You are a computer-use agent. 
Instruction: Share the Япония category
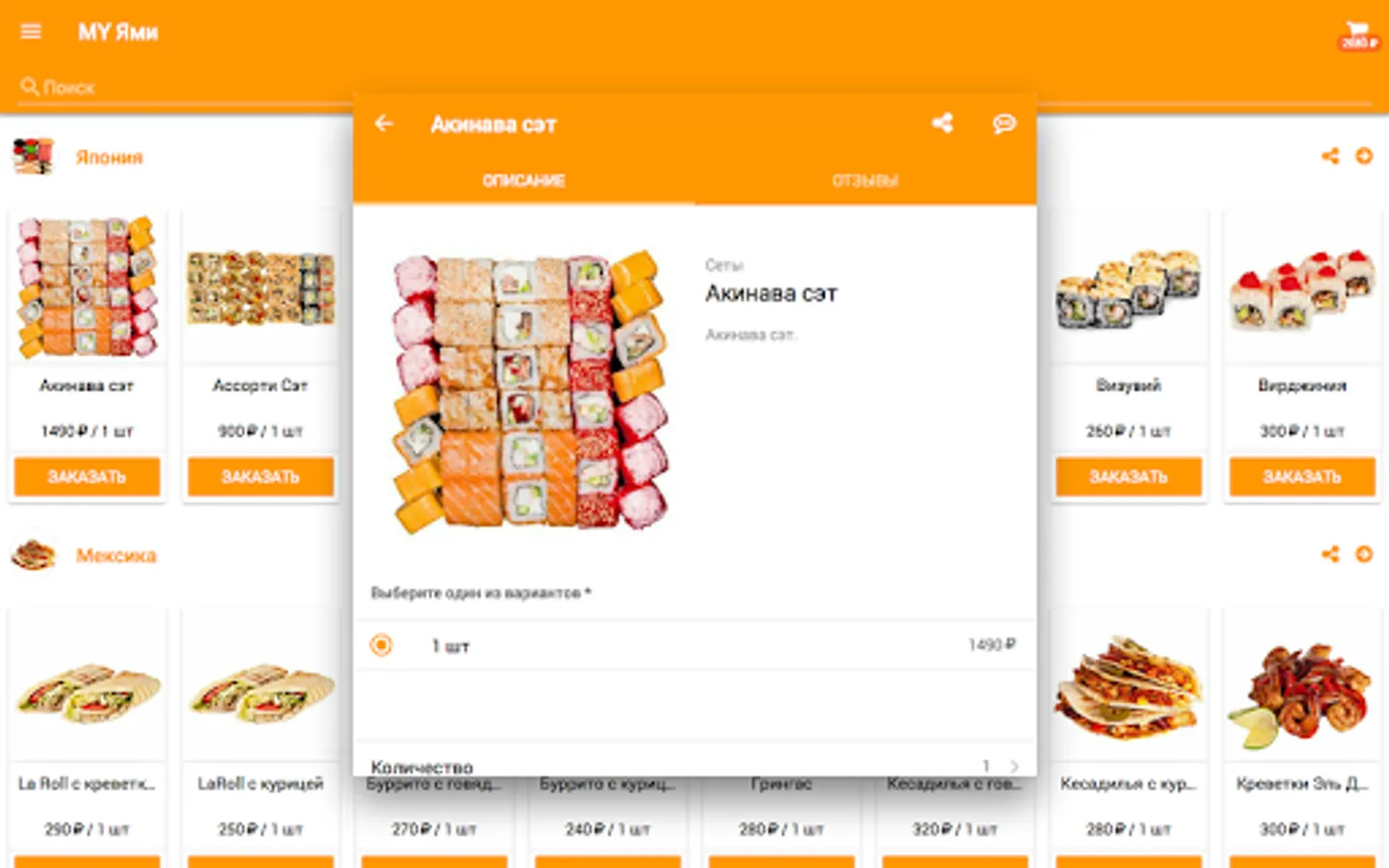click(x=1330, y=156)
